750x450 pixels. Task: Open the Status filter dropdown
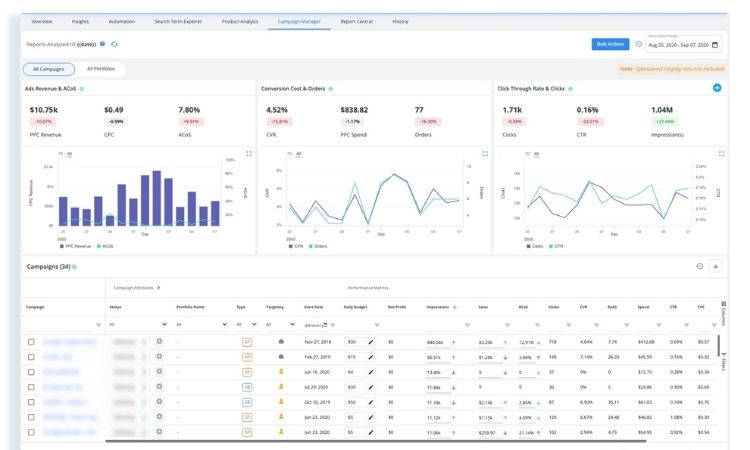(163, 325)
